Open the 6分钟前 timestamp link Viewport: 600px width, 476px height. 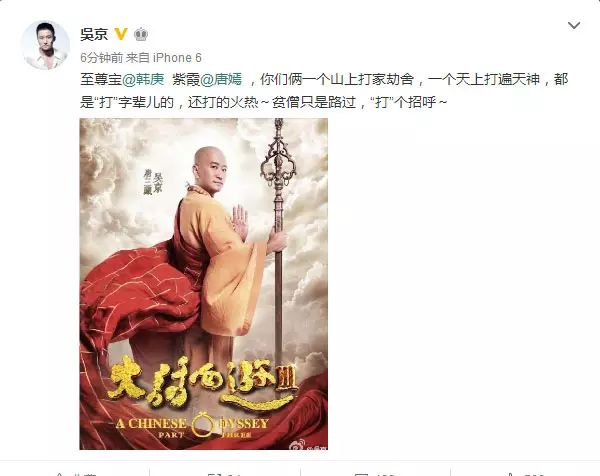[101, 58]
